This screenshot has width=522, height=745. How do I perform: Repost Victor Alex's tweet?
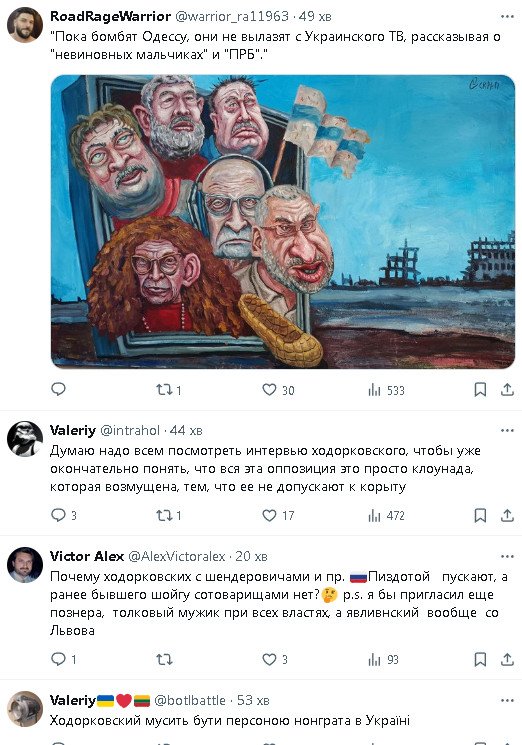(x=164, y=659)
